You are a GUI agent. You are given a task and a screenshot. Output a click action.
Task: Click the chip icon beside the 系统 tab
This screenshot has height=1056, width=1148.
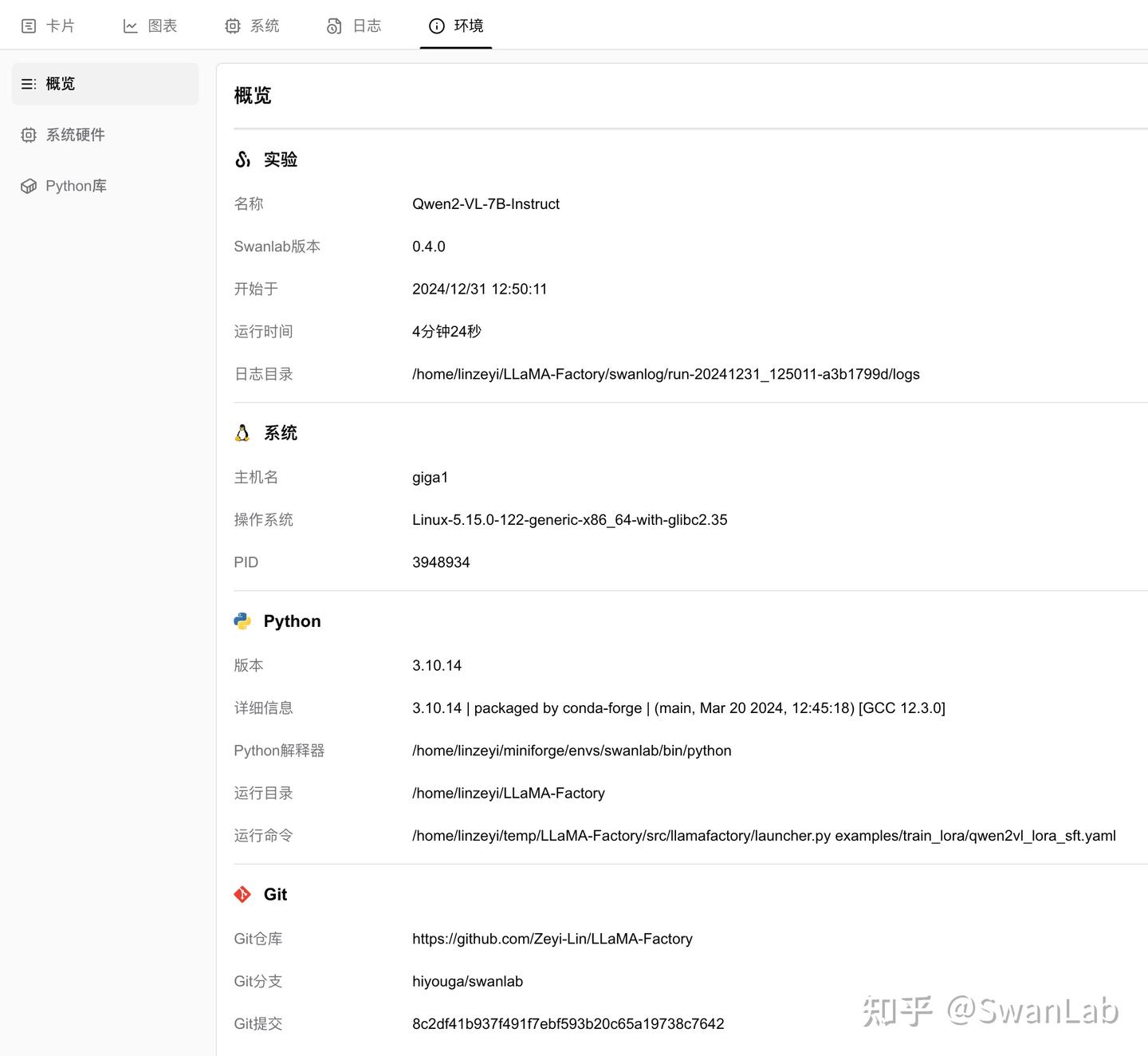coord(233,26)
